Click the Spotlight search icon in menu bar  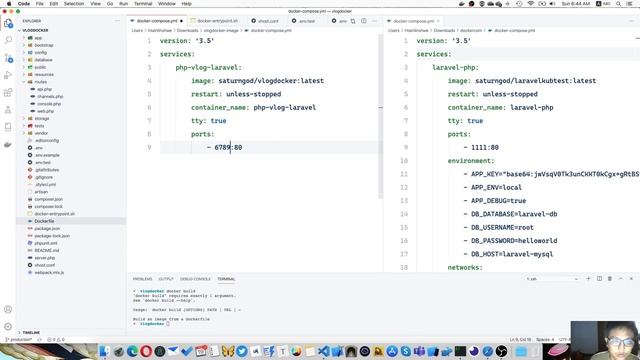pyautogui.click(x=619, y=4)
